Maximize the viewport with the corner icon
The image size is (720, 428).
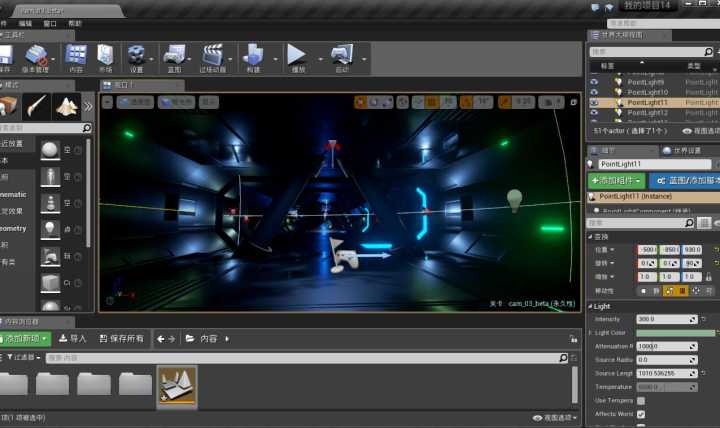(574, 102)
